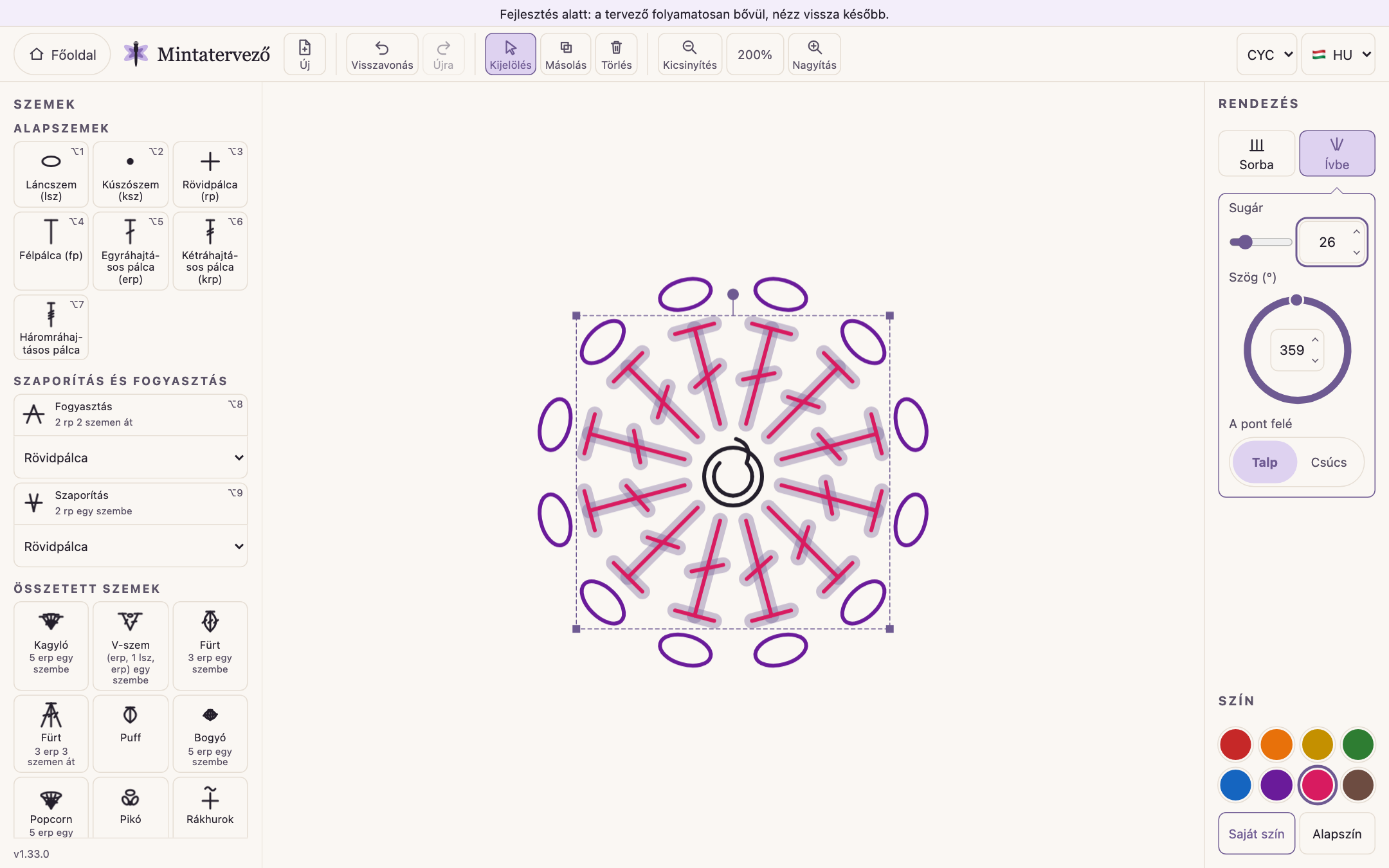Go to Főoldal home page

click(x=62, y=55)
